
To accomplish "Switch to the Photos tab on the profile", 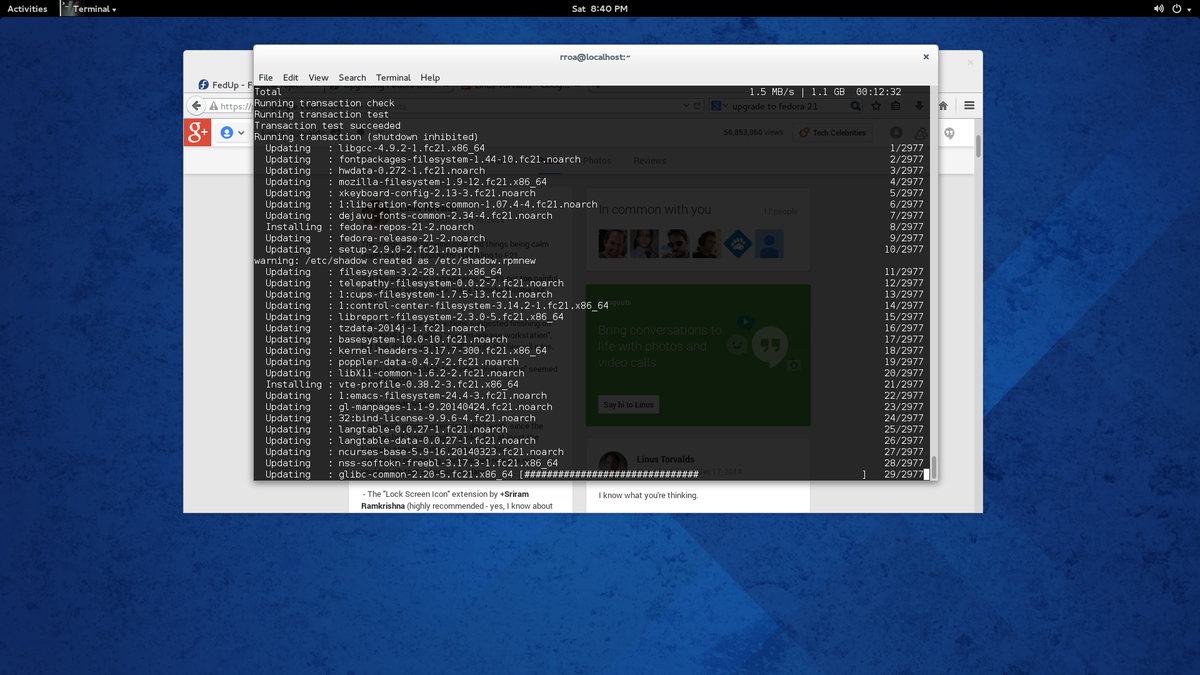I will tap(599, 160).
